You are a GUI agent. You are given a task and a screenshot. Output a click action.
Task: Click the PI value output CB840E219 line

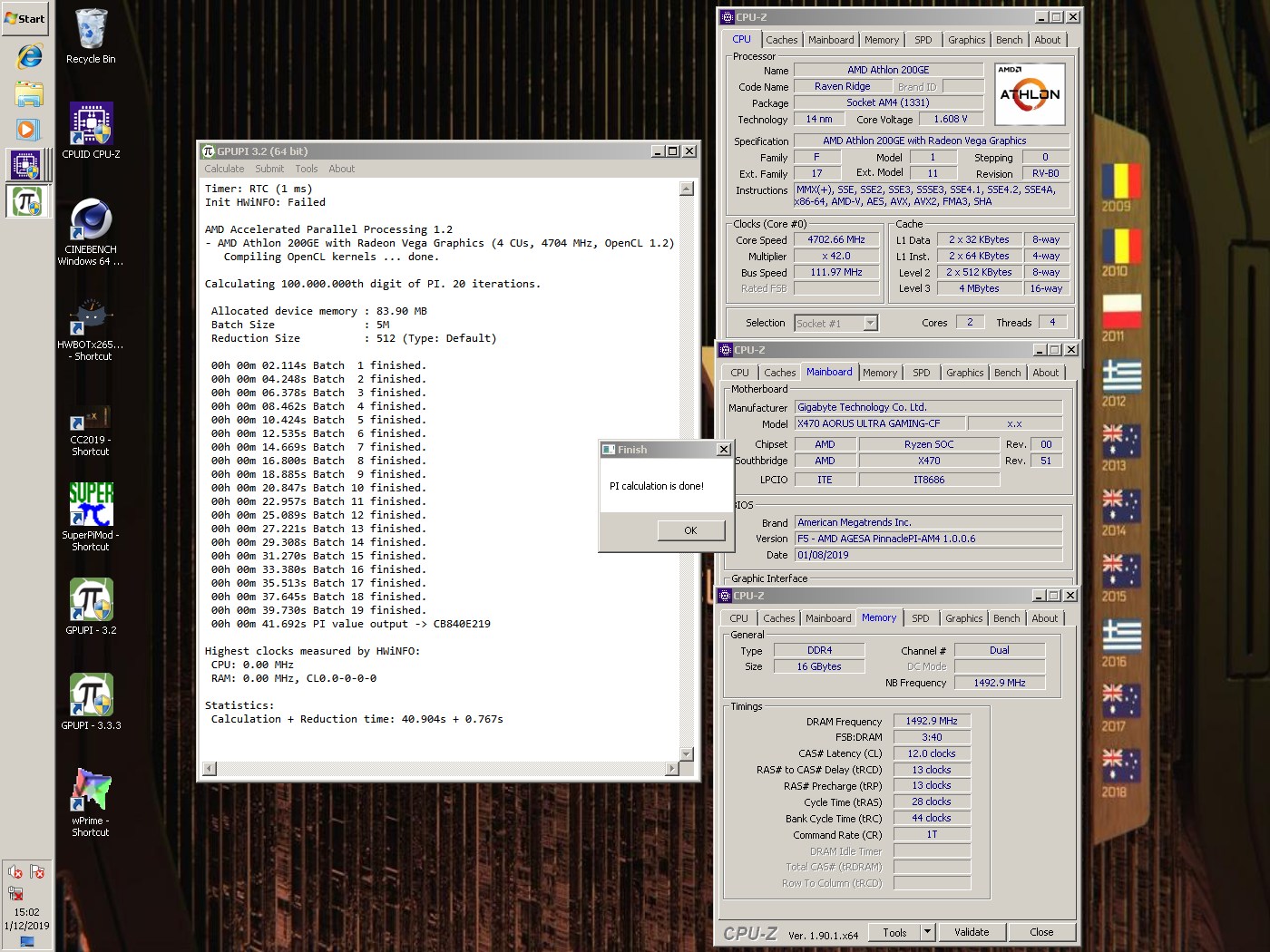point(351,624)
